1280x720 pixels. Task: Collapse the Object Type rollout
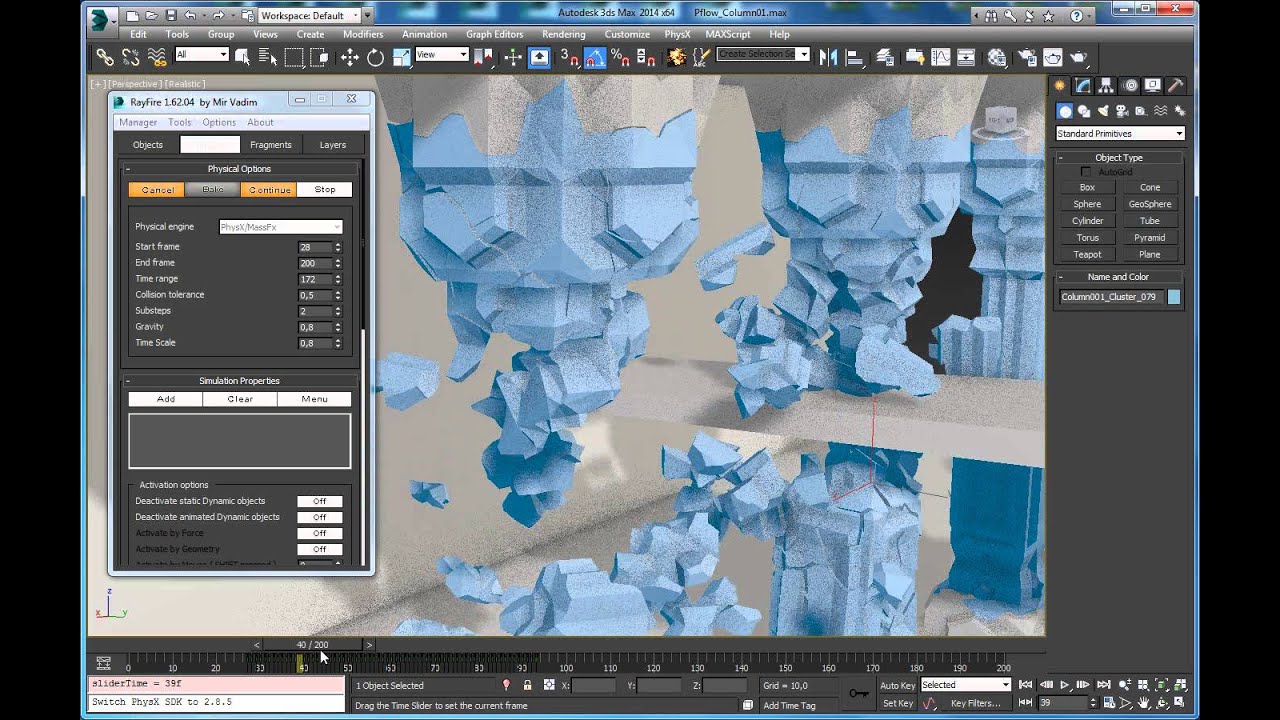tap(1119, 157)
